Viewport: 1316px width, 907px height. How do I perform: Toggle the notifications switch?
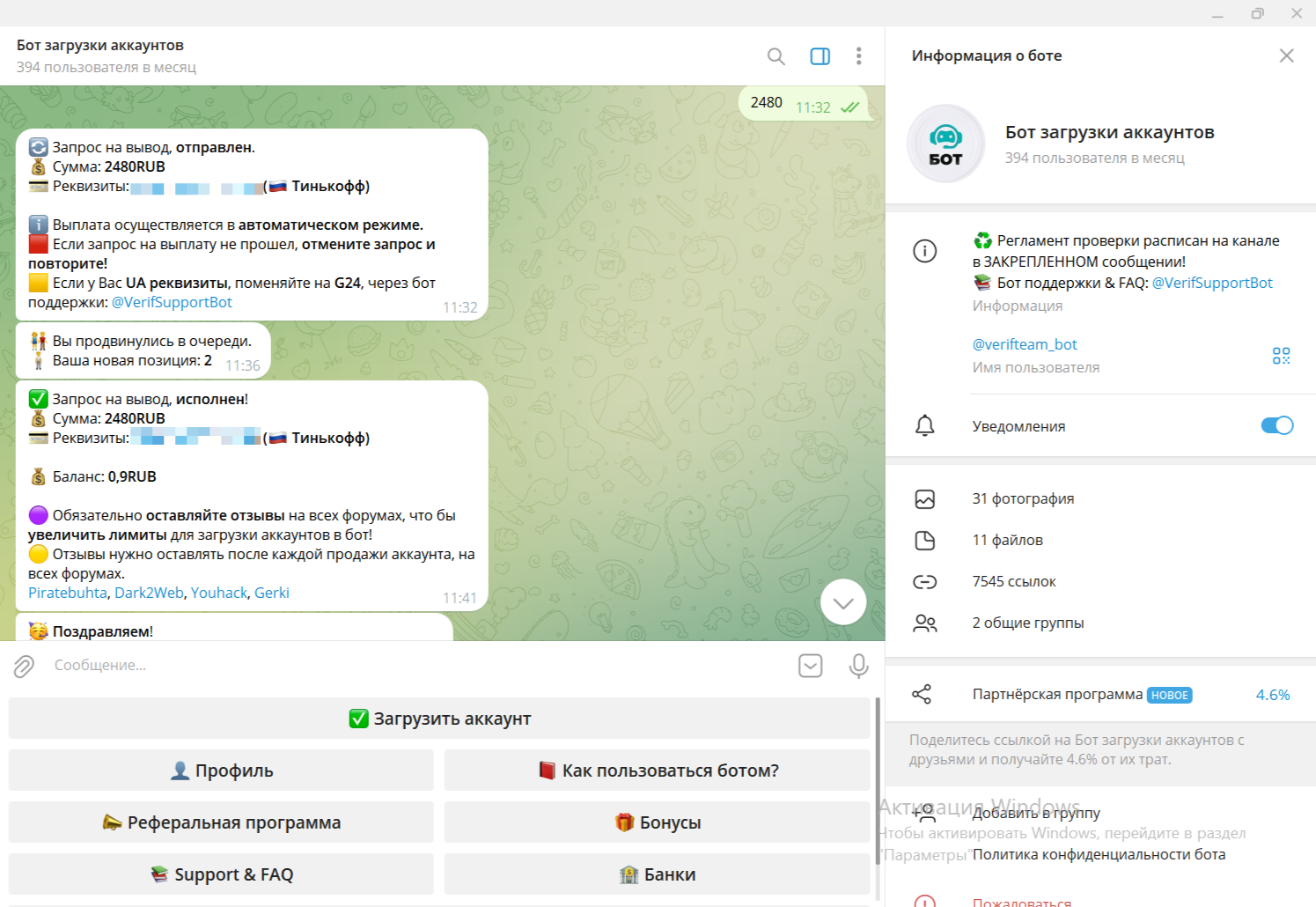click(x=1276, y=426)
